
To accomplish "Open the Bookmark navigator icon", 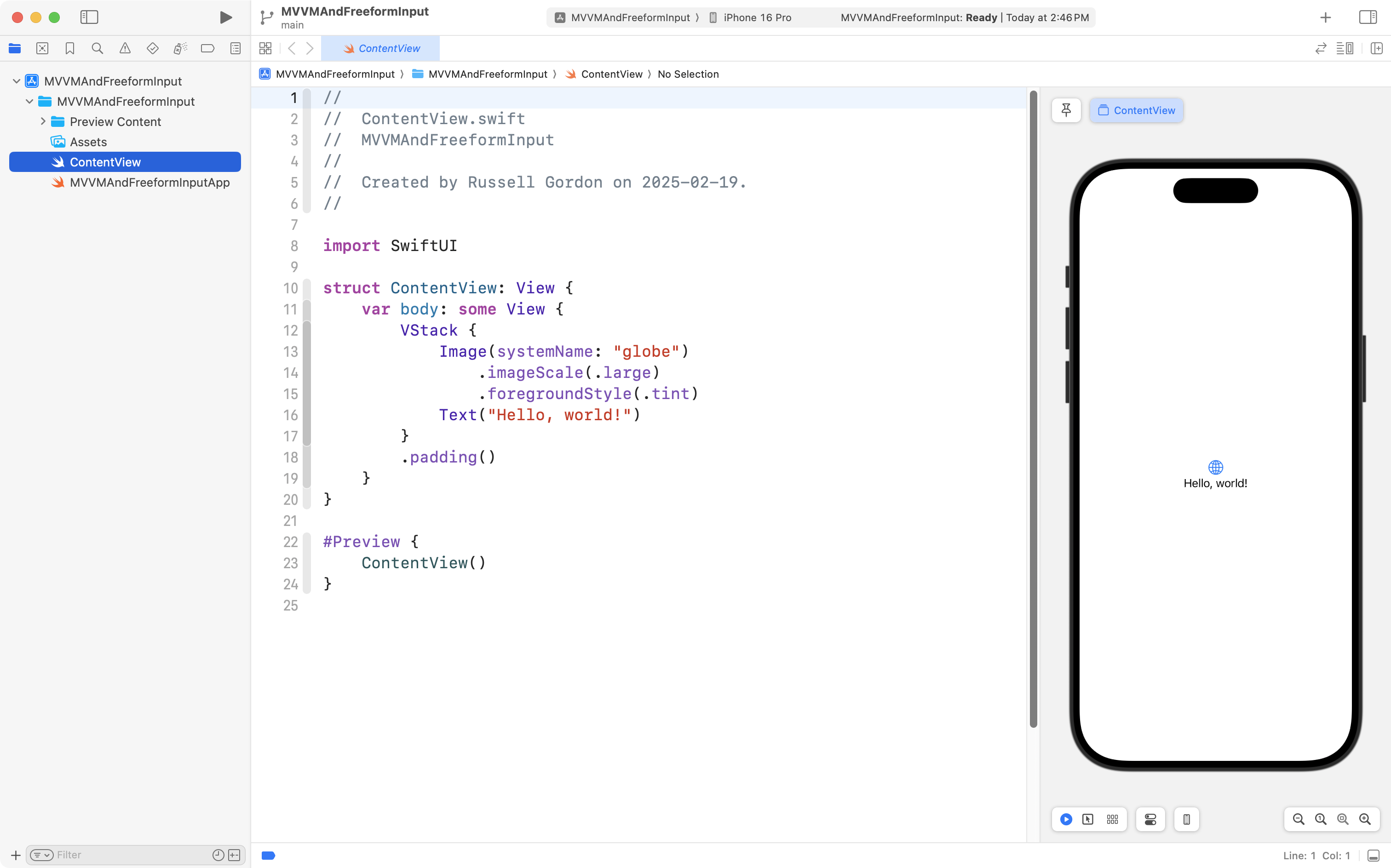I will point(69,48).
